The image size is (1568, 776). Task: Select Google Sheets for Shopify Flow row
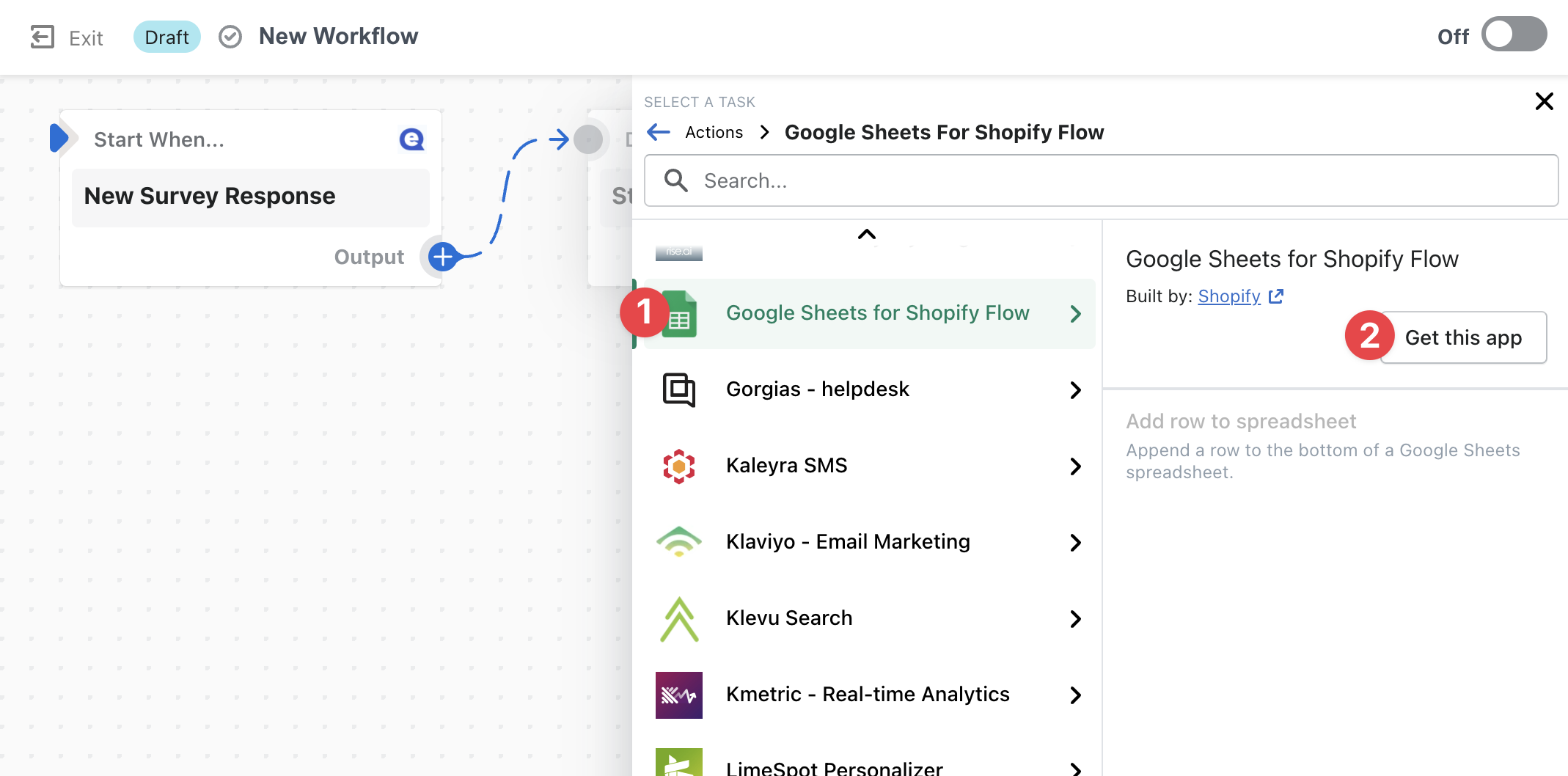(865, 314)
